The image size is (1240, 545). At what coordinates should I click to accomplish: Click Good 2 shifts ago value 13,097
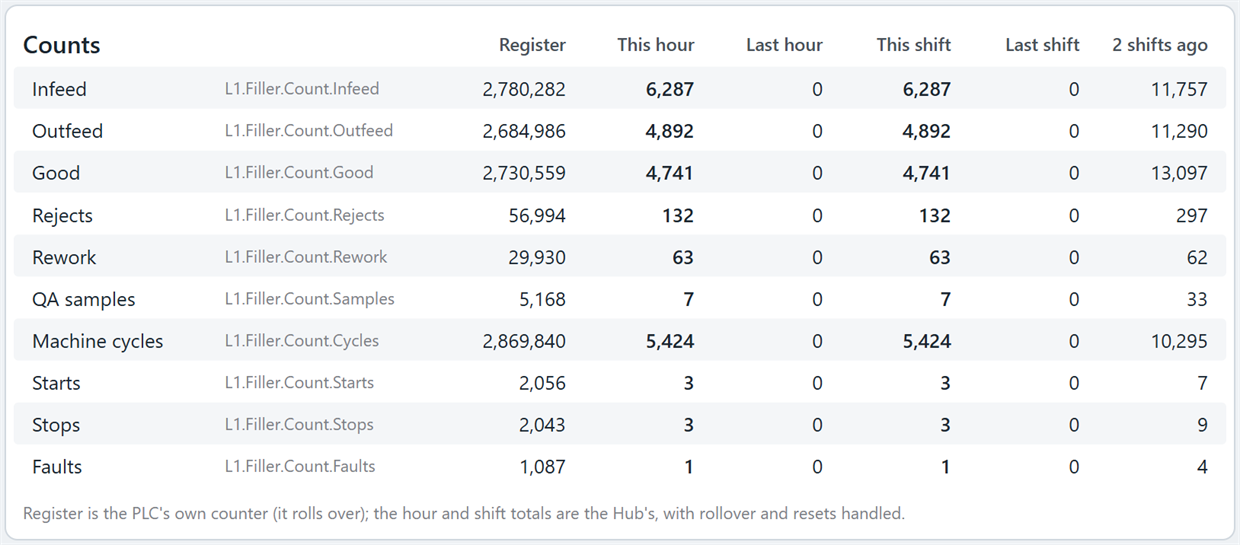pyautogui.click(x=1179, y=173)
